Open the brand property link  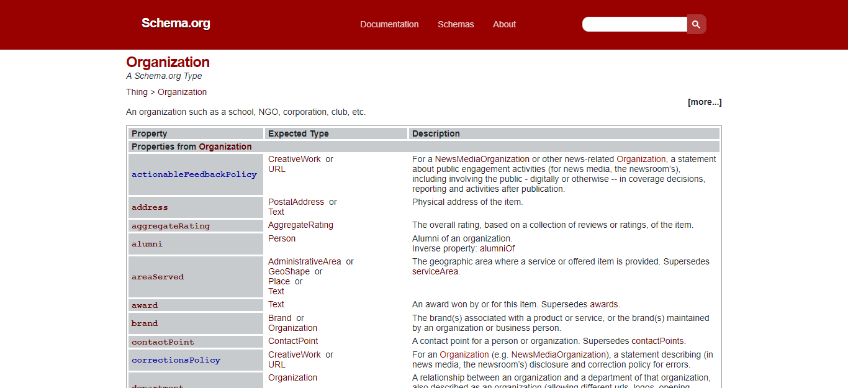(144, 323)
